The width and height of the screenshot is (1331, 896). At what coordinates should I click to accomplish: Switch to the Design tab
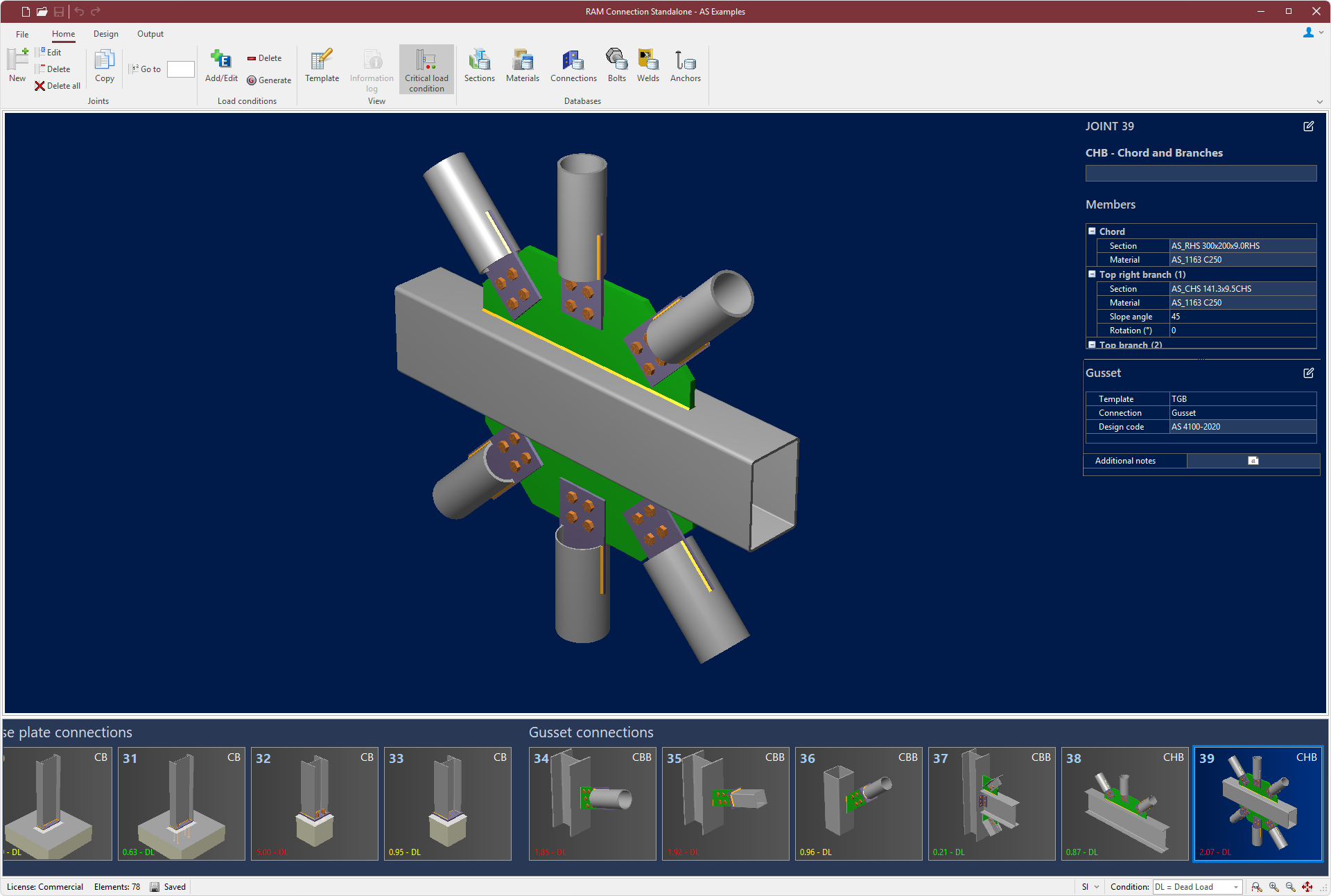click(x=105, y=34)
